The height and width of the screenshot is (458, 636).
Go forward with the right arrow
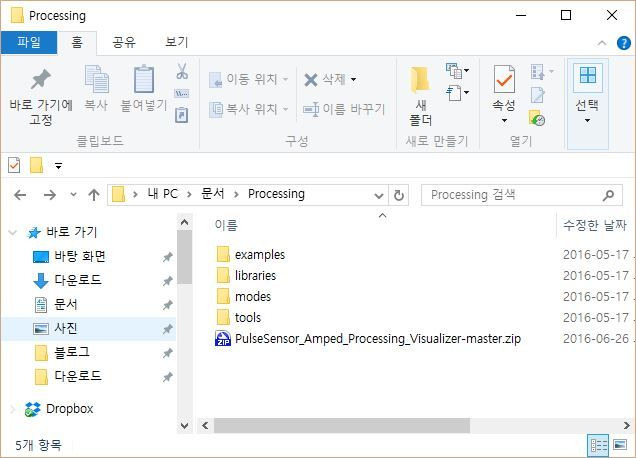click(x=49, y=195)
